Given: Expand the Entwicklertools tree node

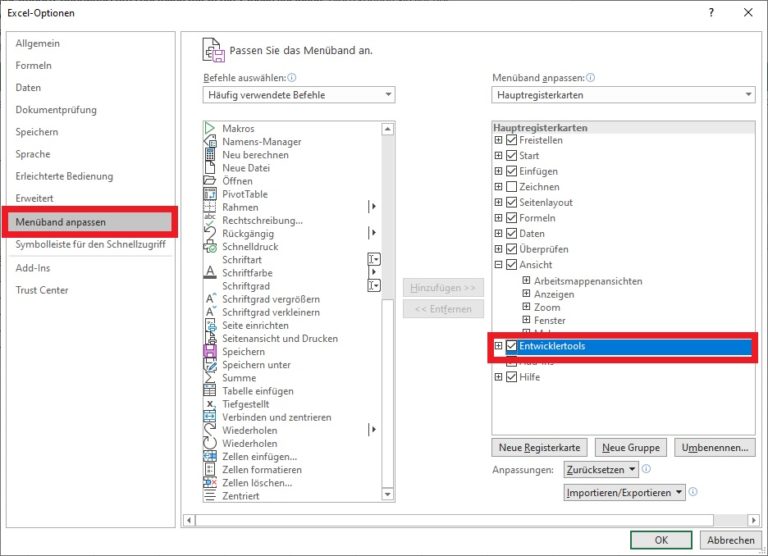Looking at the screenshot, I should [498, 346].
